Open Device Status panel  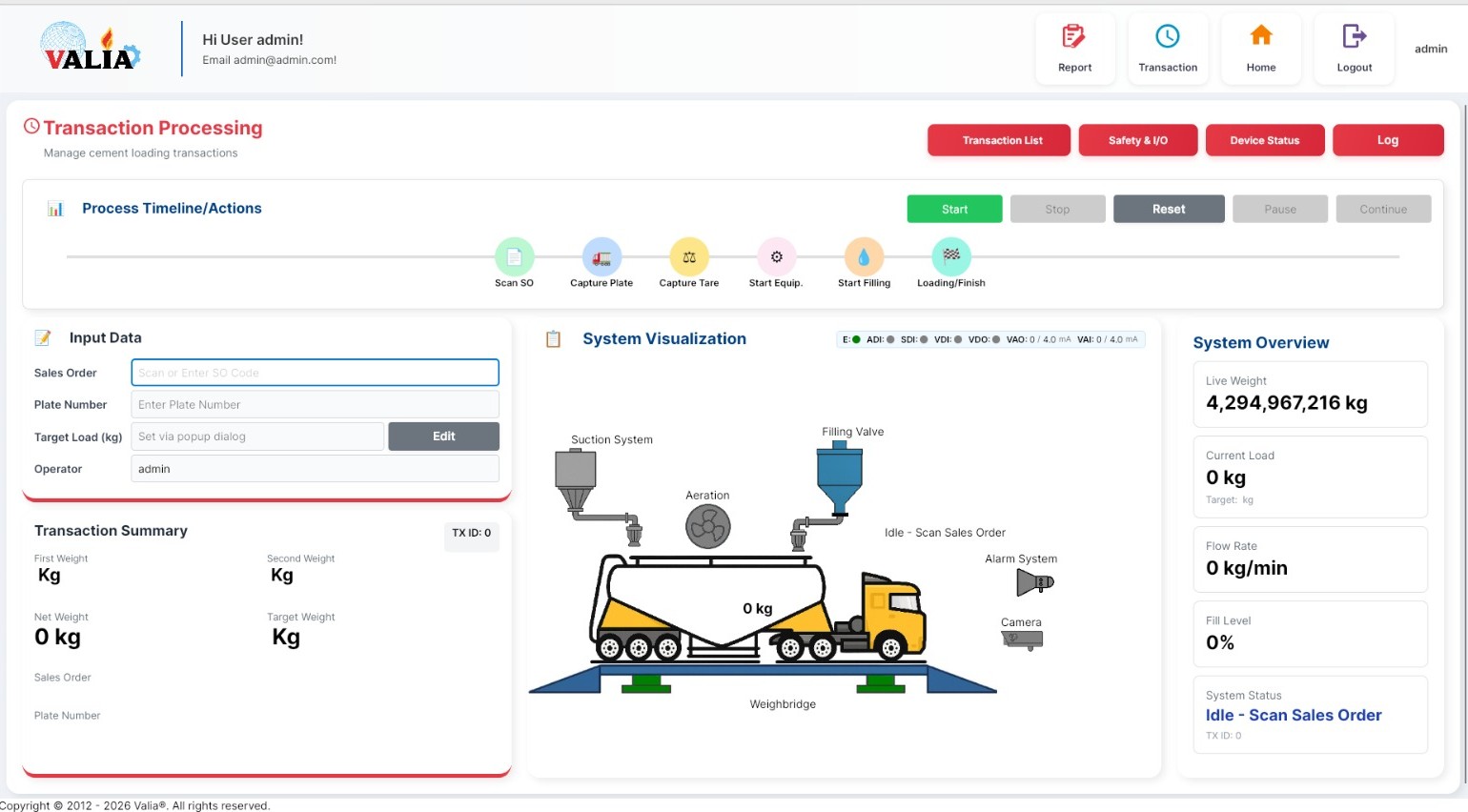[x=1265, y=140]
